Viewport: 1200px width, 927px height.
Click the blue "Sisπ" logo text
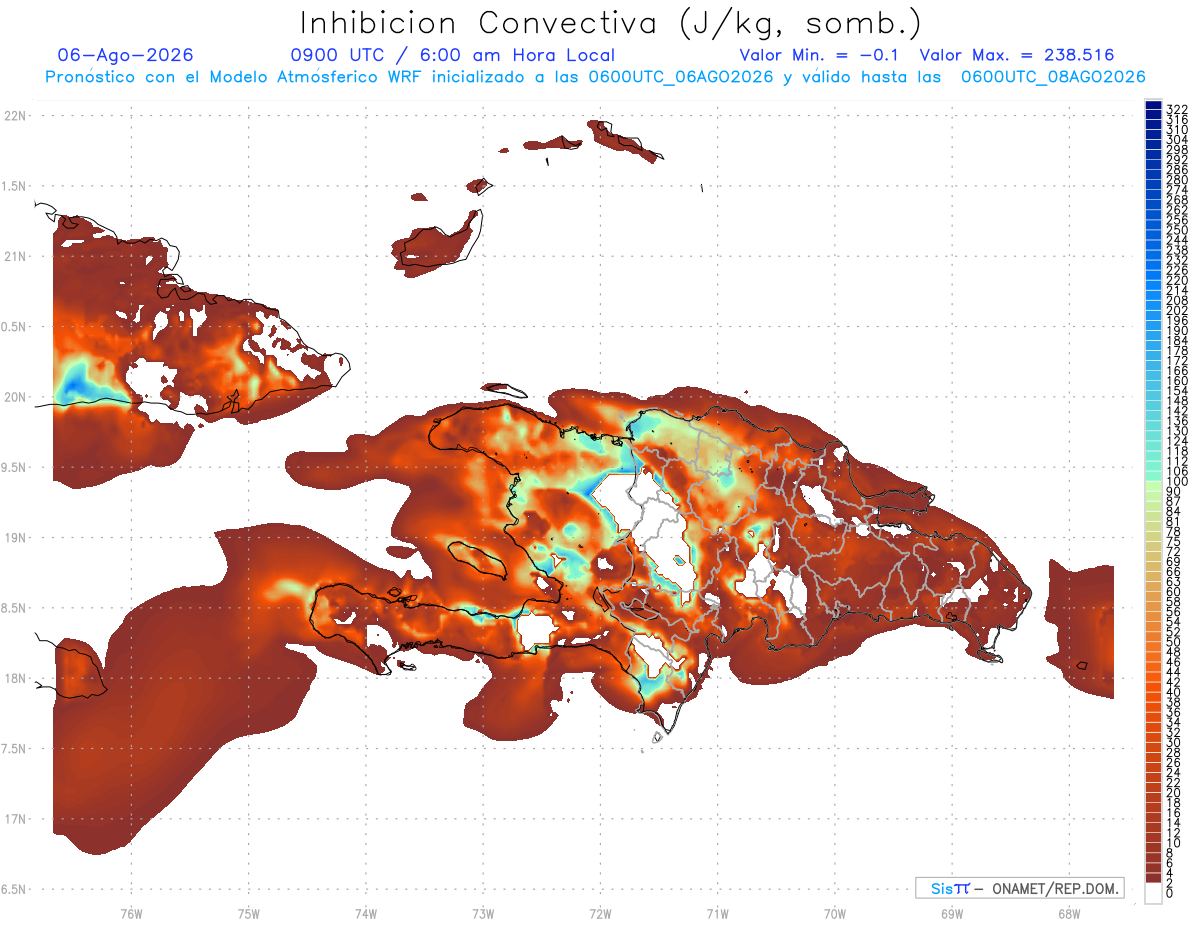pos(949,888)
